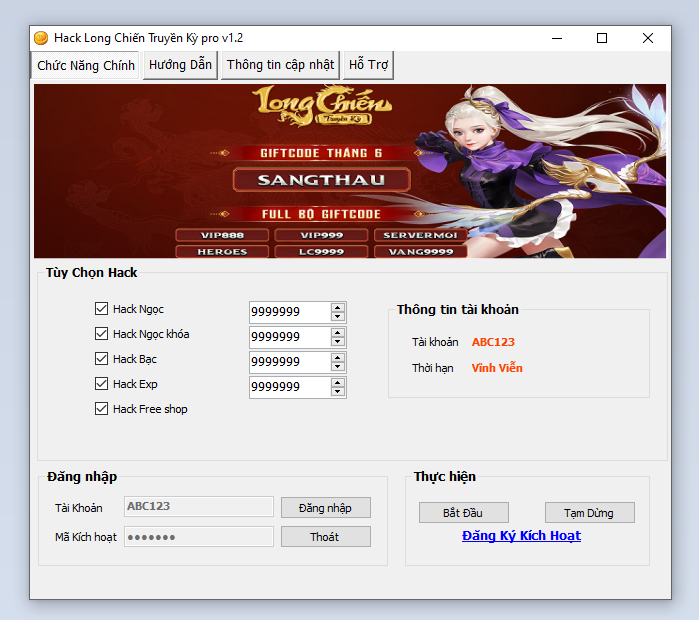The image size is (699, 620).
Task: Click the Tạm Dừng button
Action: [x=589, y=513]
